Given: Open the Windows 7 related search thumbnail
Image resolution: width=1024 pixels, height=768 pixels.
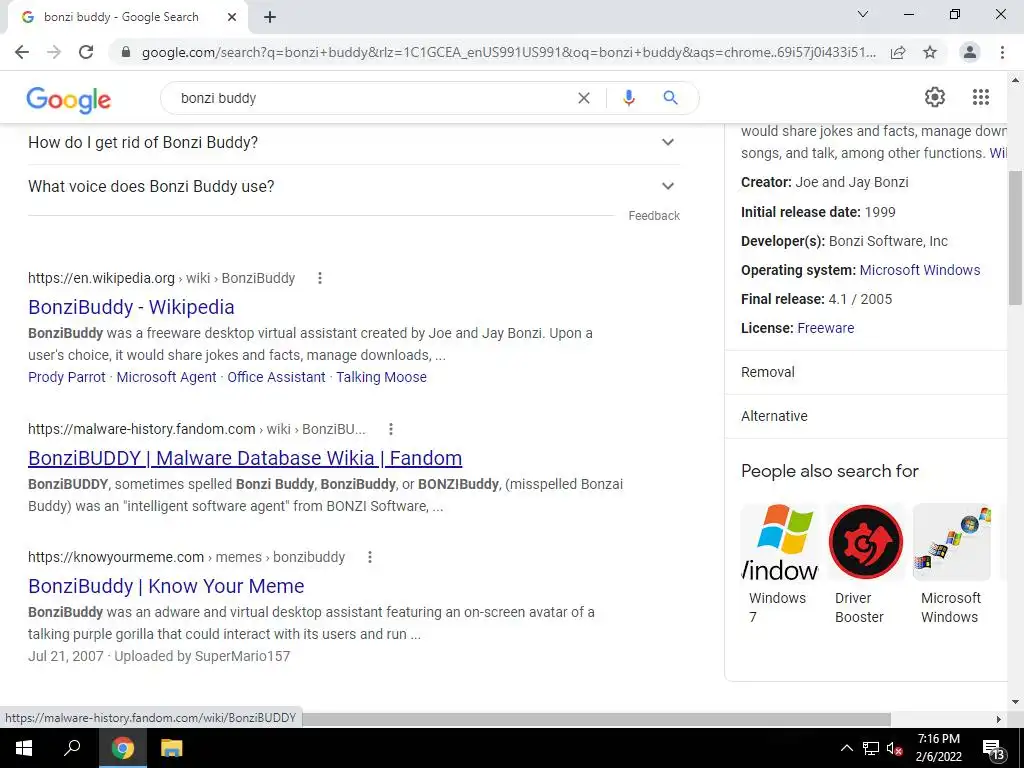Looking at the screenshot, I should 780,542.
